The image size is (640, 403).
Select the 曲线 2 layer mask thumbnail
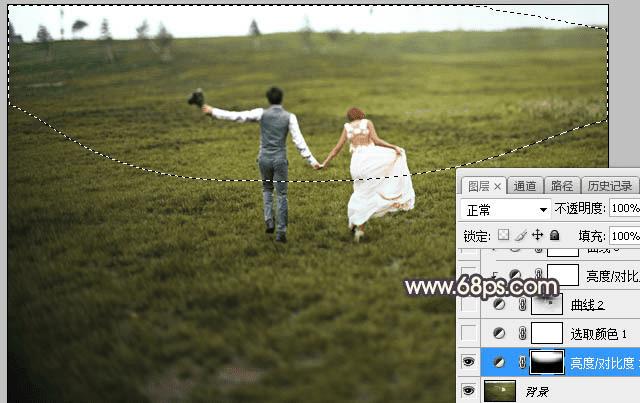547,304
